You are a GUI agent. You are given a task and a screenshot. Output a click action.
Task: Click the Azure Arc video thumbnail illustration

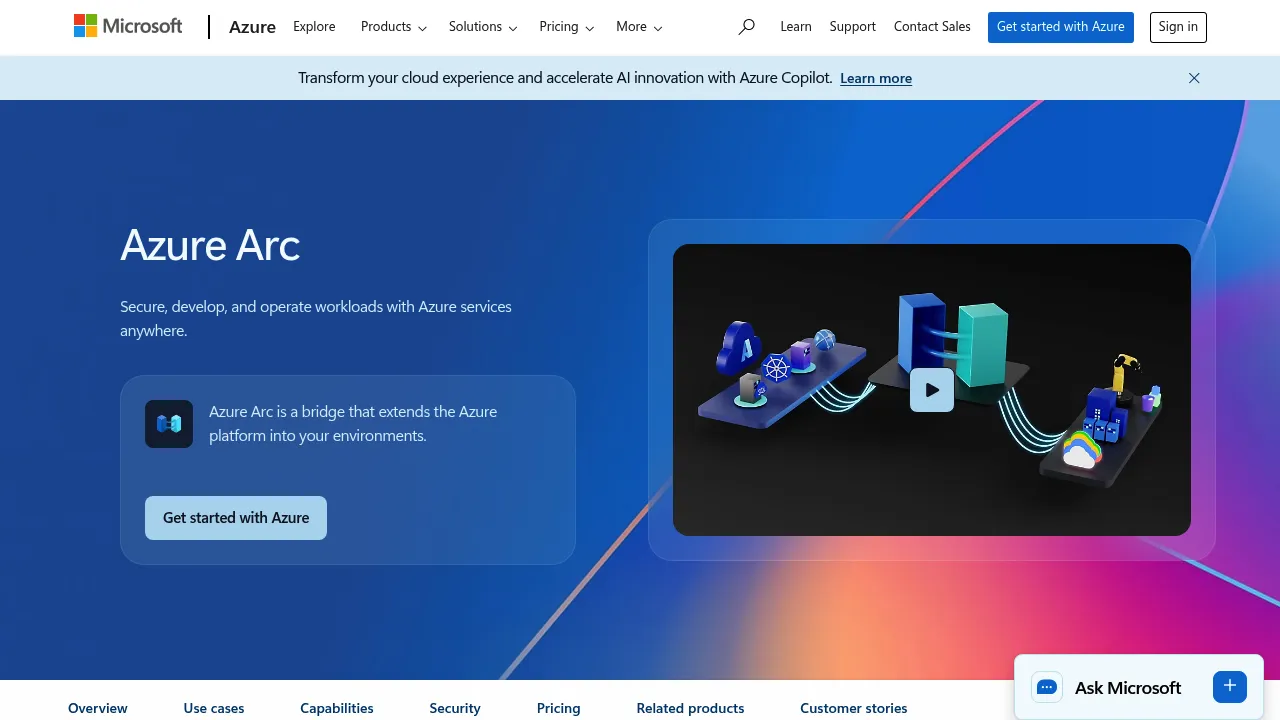pyautogui.click(x=932, y=390)
